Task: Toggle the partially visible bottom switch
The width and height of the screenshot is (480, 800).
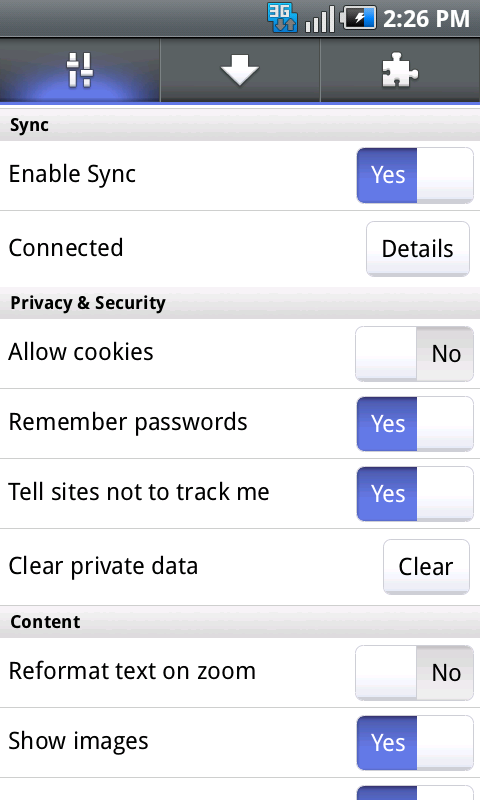Action: pos(415,792)
